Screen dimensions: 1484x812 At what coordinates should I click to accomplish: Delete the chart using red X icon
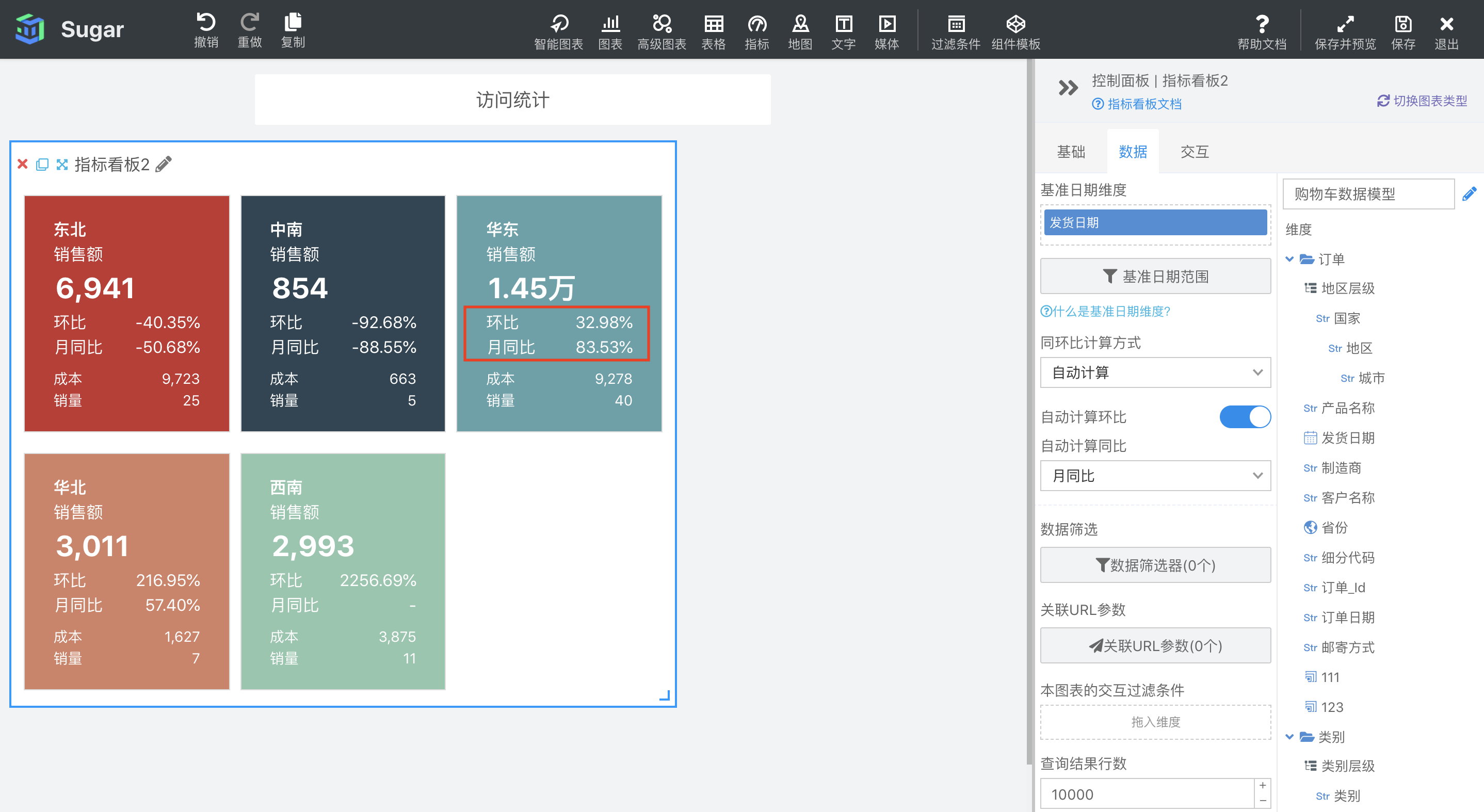coord(23,164)
